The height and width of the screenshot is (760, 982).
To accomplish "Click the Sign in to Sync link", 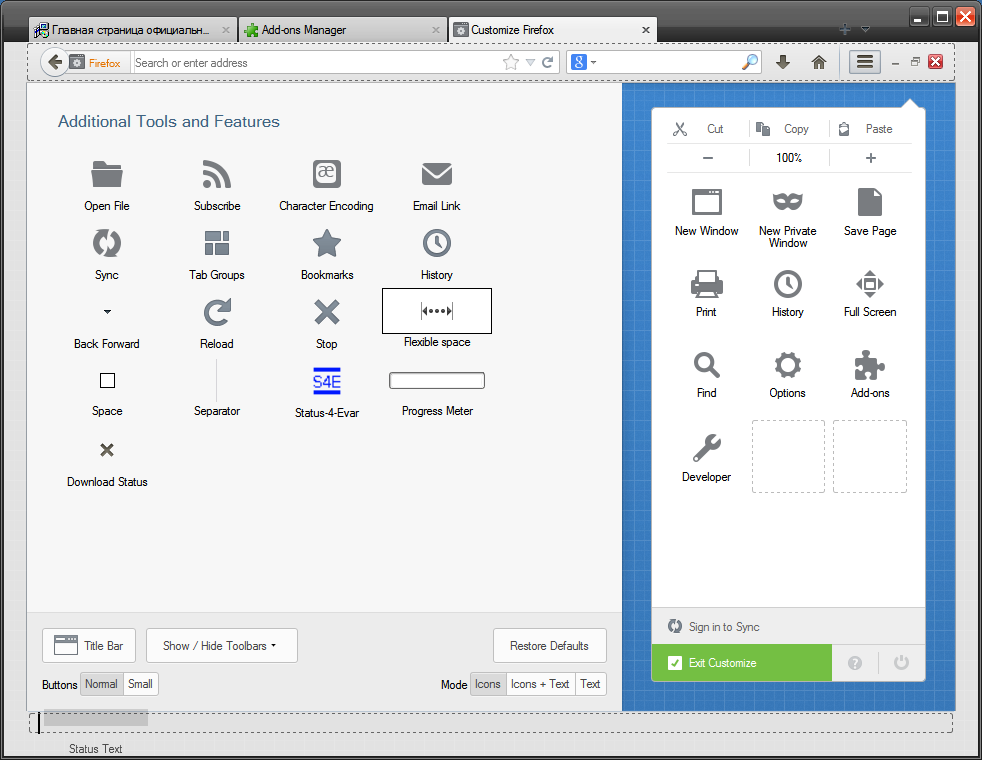I will (721, 627).
